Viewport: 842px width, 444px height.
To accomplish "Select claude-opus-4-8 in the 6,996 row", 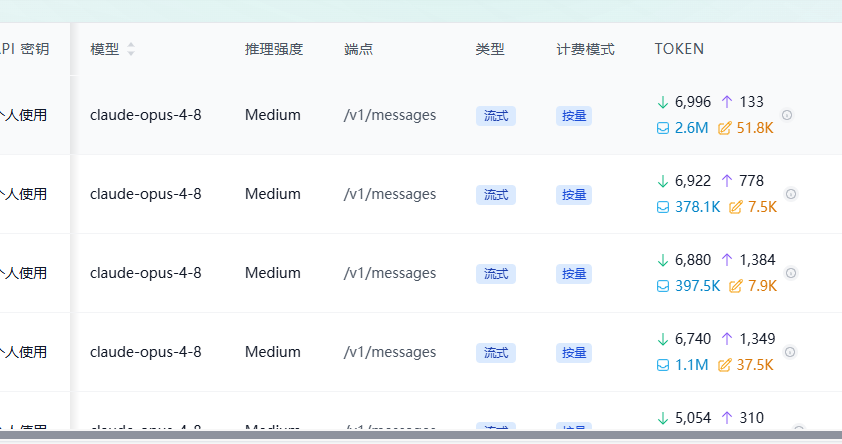I will [146, 115].
